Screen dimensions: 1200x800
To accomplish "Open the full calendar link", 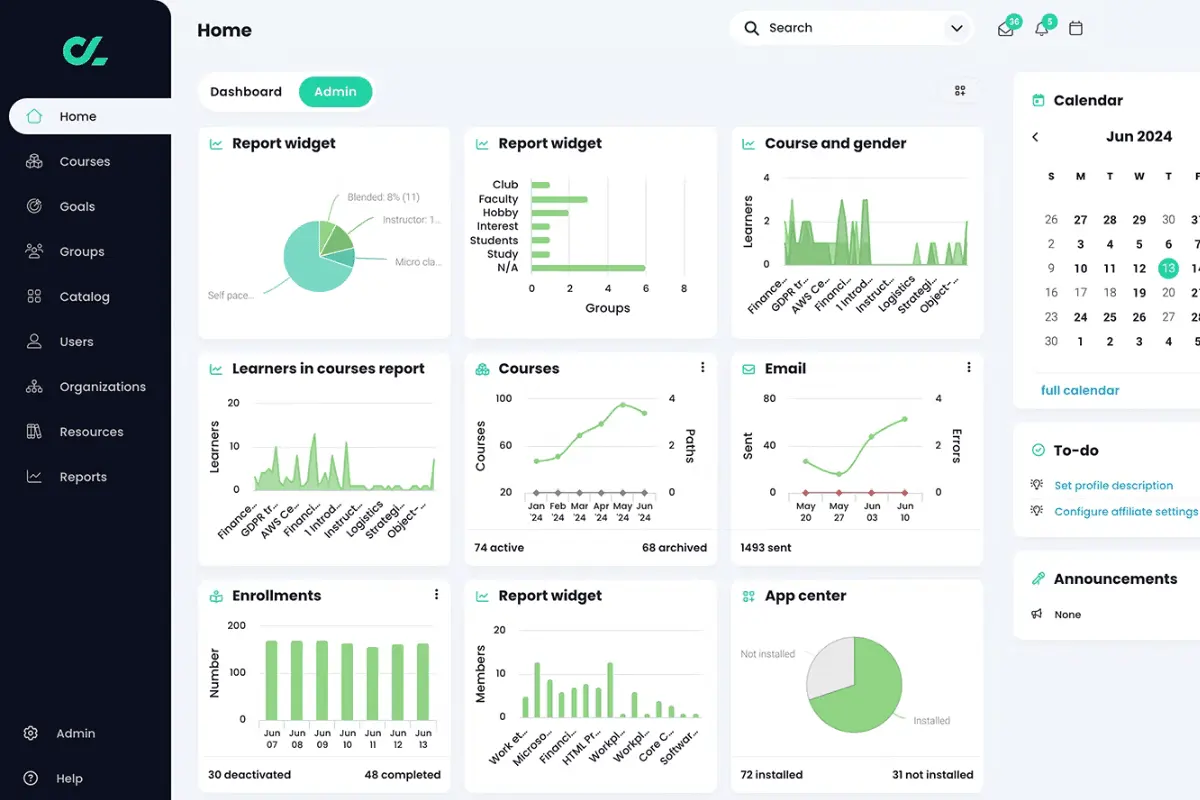I will [x=1080, y=390].
